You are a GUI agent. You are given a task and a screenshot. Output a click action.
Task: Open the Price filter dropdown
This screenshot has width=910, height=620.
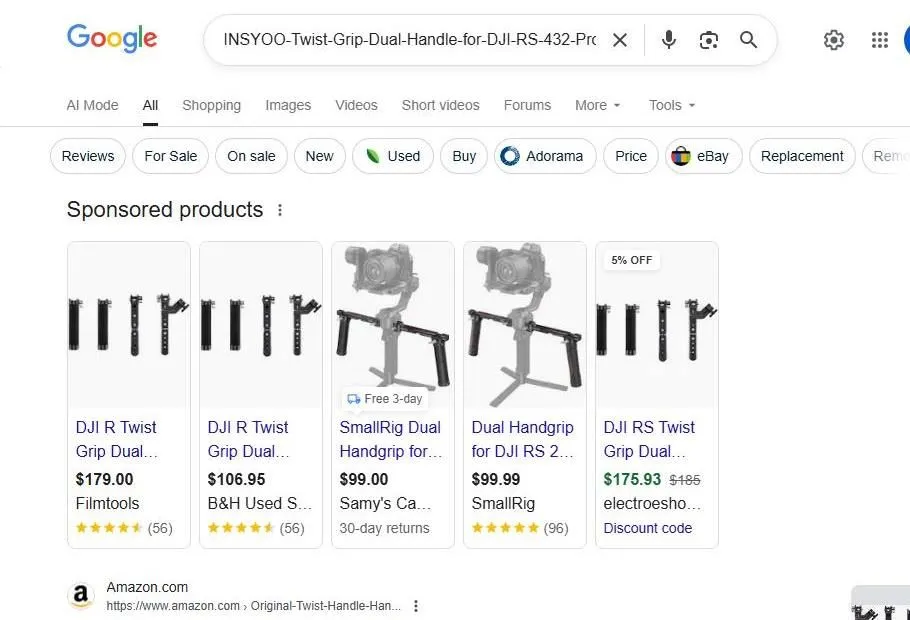(630, 156)
